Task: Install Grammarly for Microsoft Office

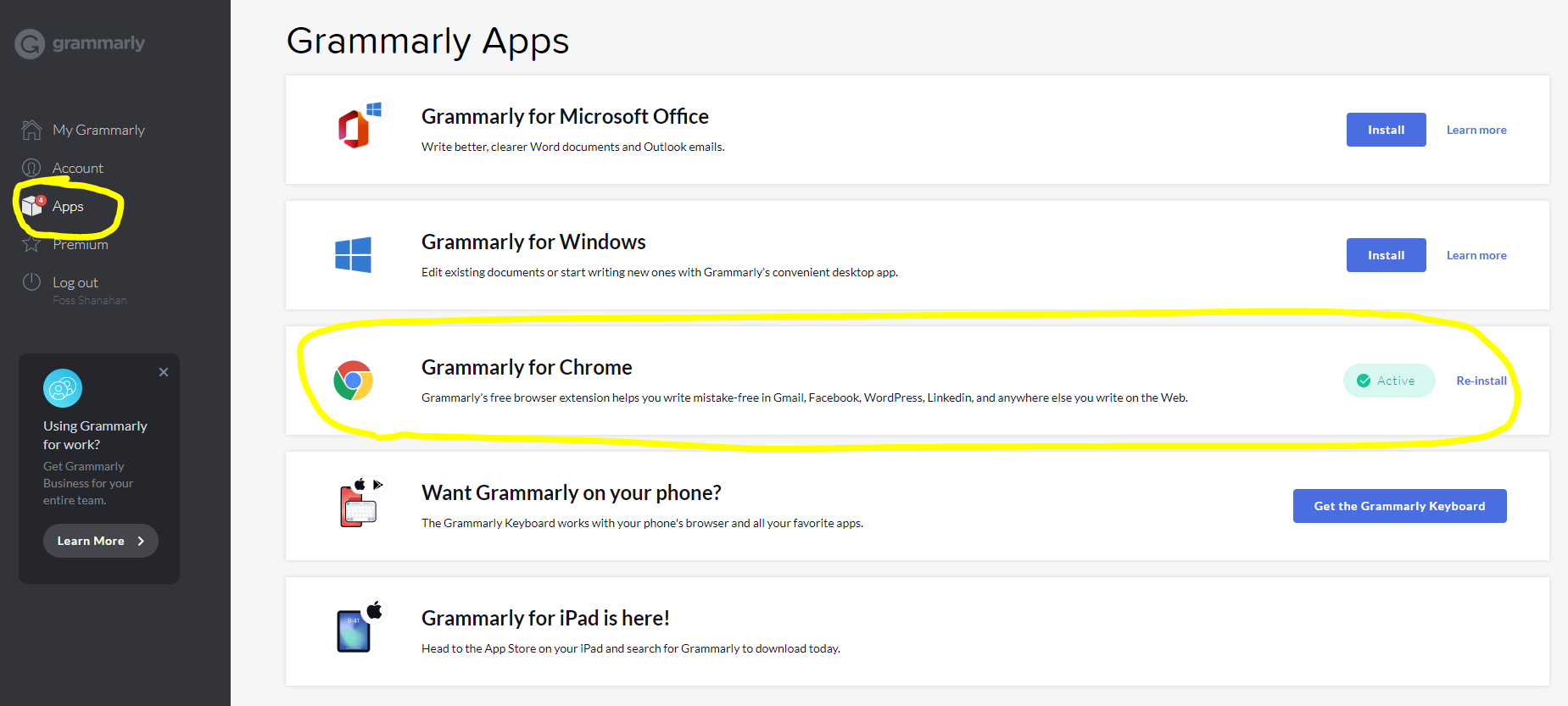Action: tap(1386, 130)
